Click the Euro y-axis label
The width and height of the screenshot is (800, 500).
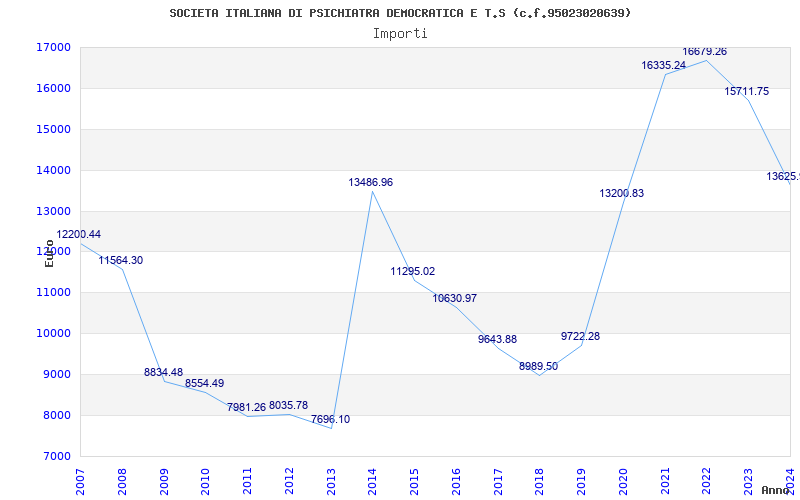tap(49, 253)
